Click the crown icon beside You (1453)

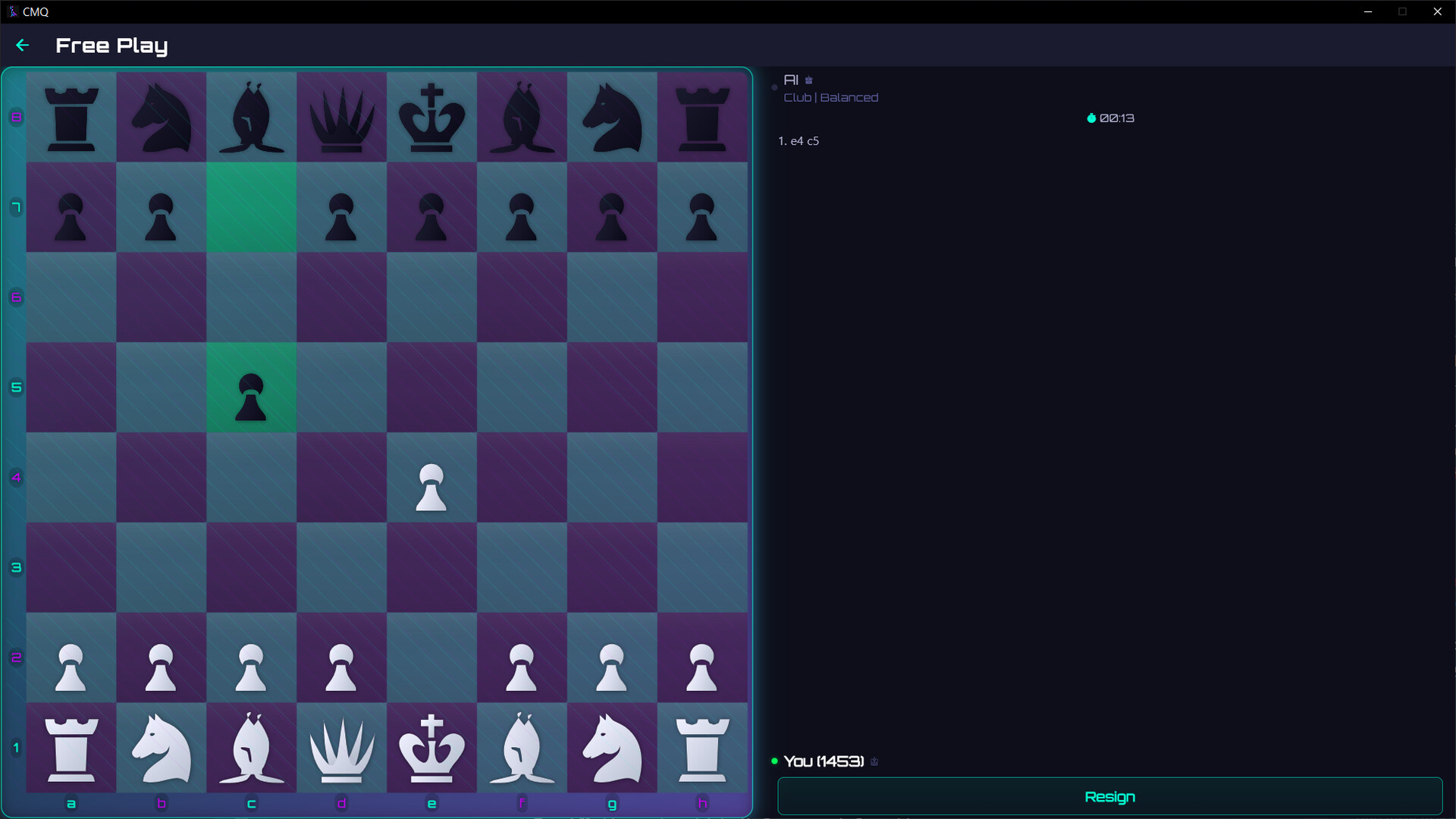(874, 761)
